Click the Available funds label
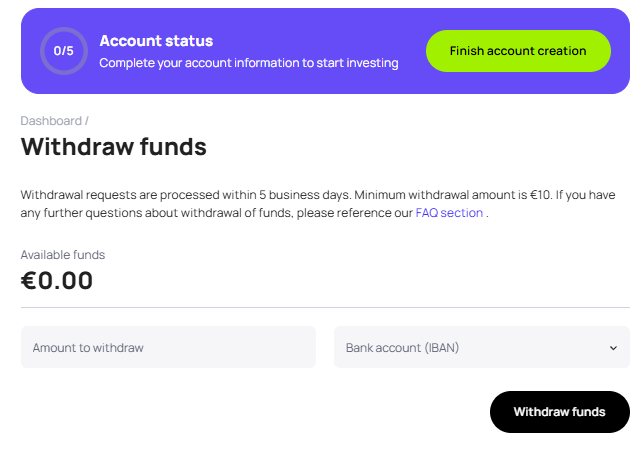The width and height of the screenshot is (642, 475). tap(62, 255)
